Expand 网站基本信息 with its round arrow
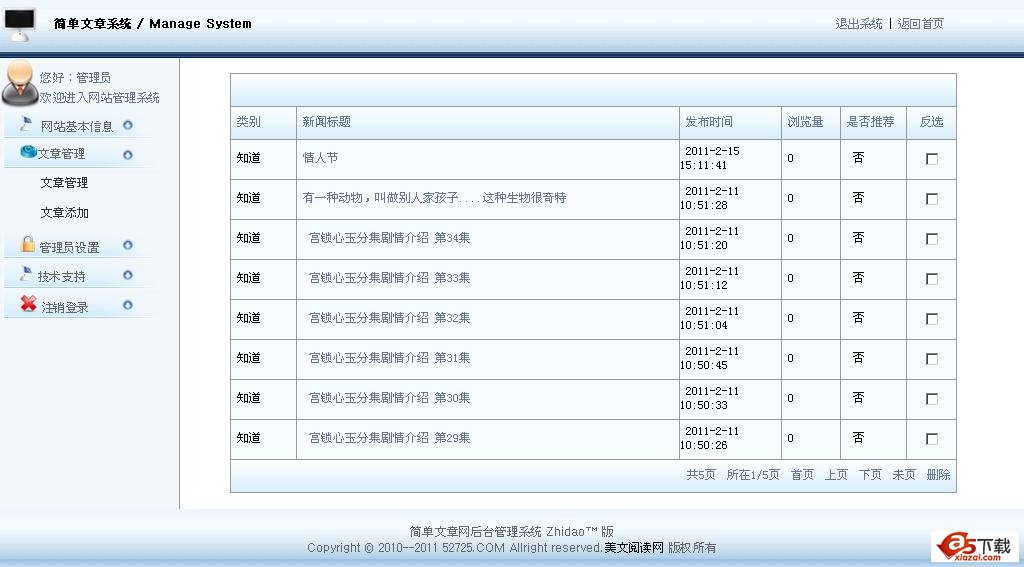This screenshot has height=567, width=1024. [x=128, y=125]
